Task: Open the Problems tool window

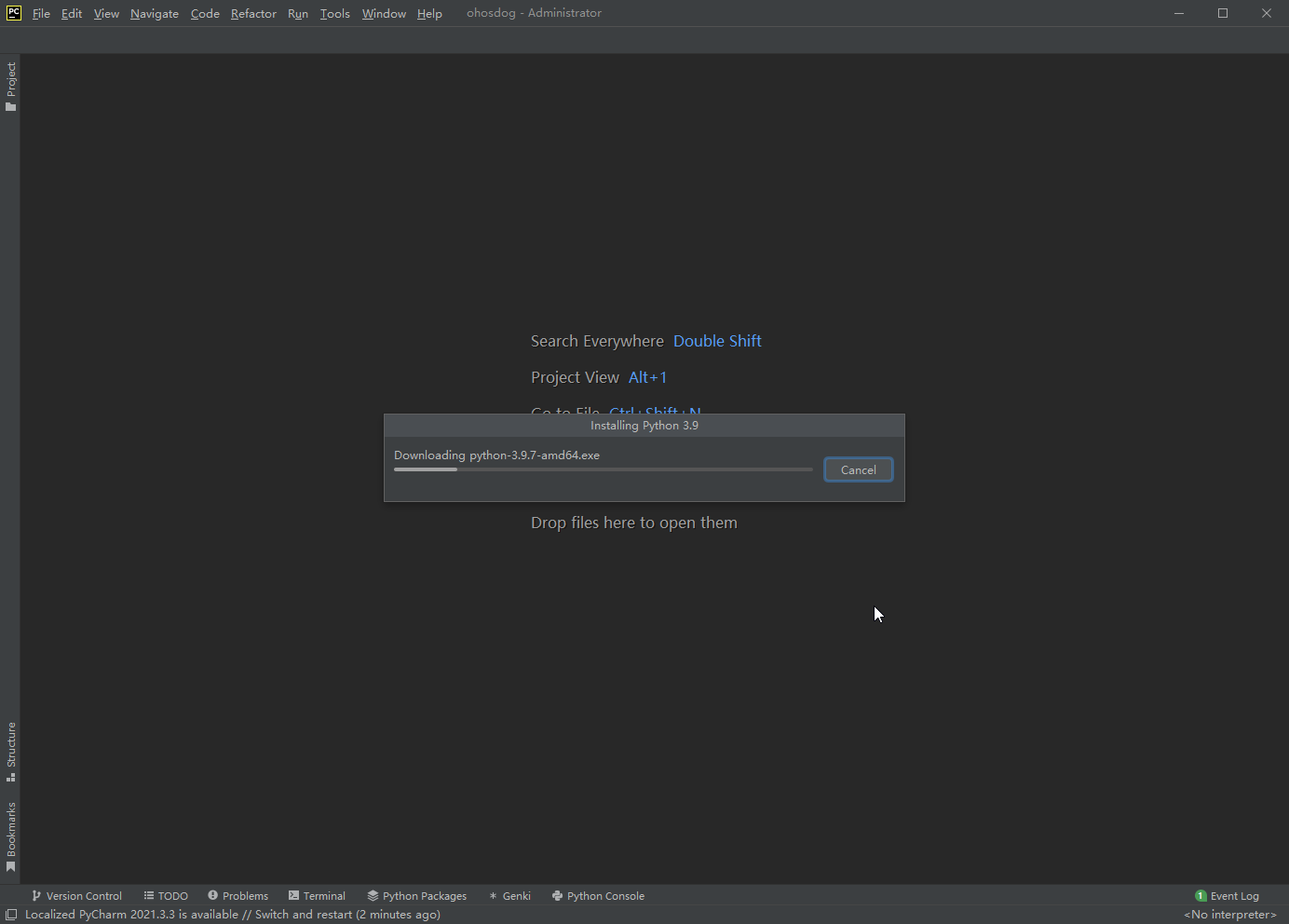Action: click(x=237, y=896)
